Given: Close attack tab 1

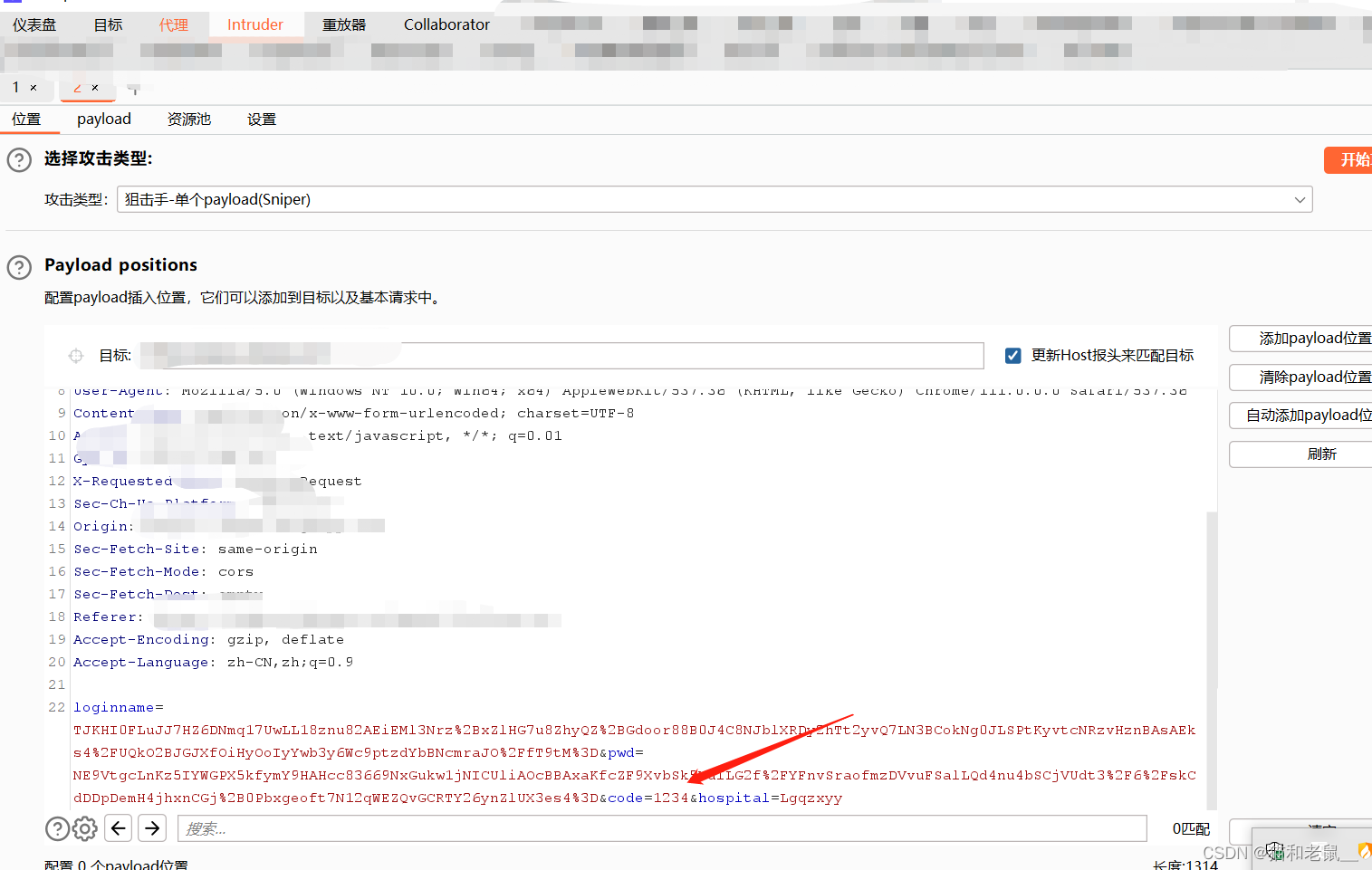Looking at the screenshot, I should click(34, 88).
